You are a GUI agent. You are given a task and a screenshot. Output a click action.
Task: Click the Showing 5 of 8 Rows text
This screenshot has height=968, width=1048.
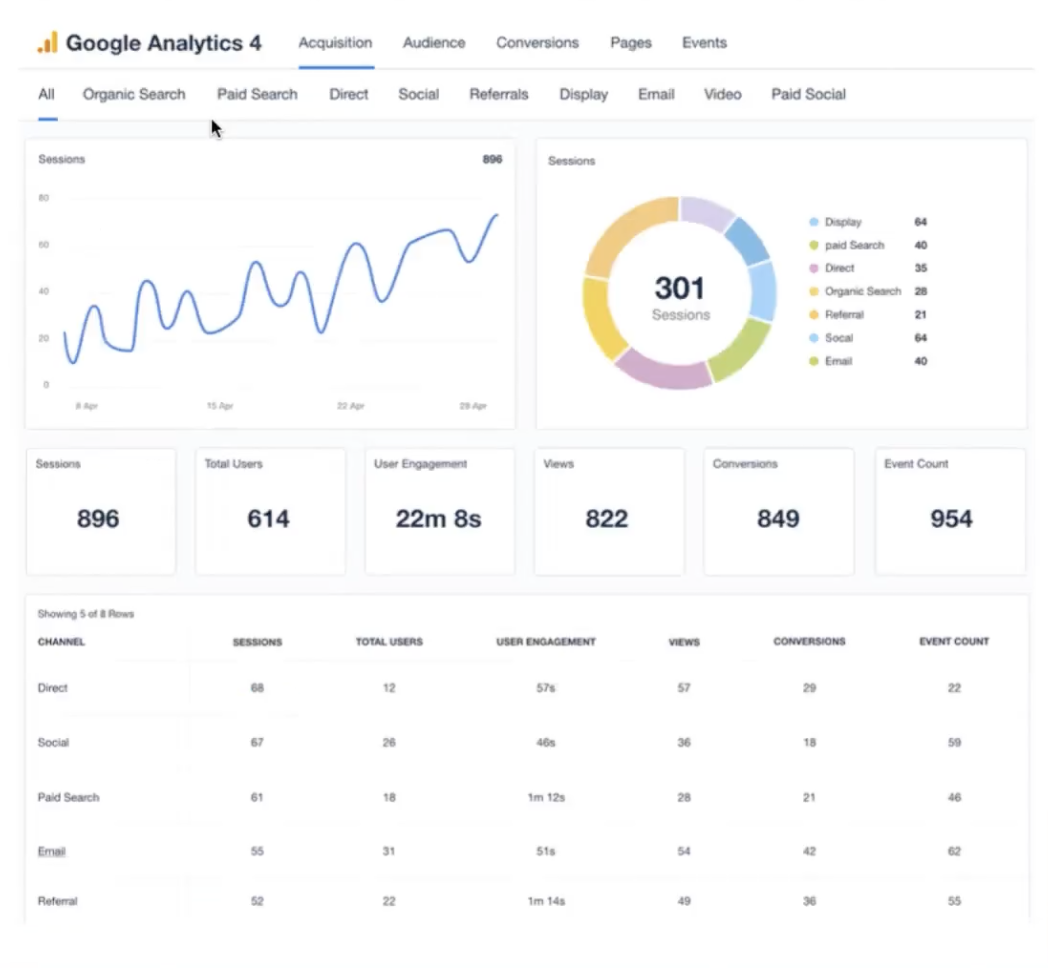point(86,614)
